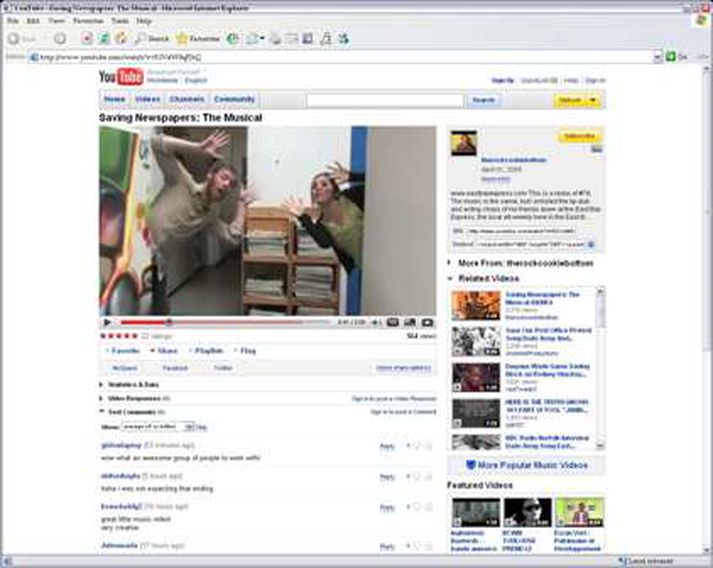Play the video with the play button
713x568 pixels.
click(107, 322)
